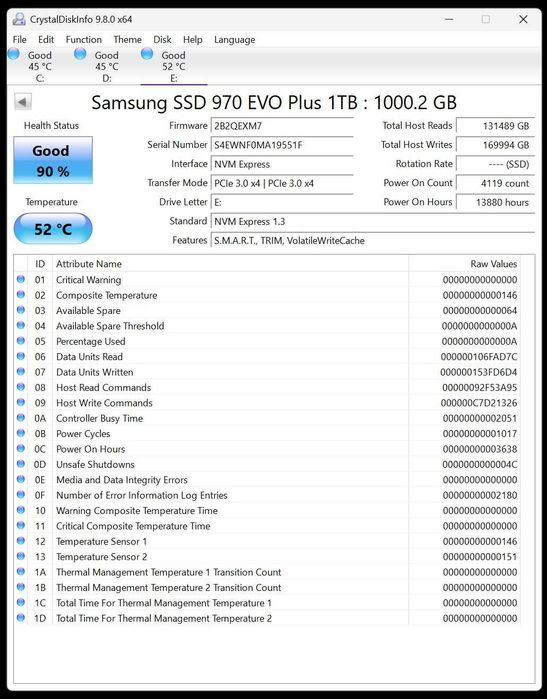The image size is (547, 699).
Task: Click status dot for Error Information Log Entries
Action: coord(21,495)
